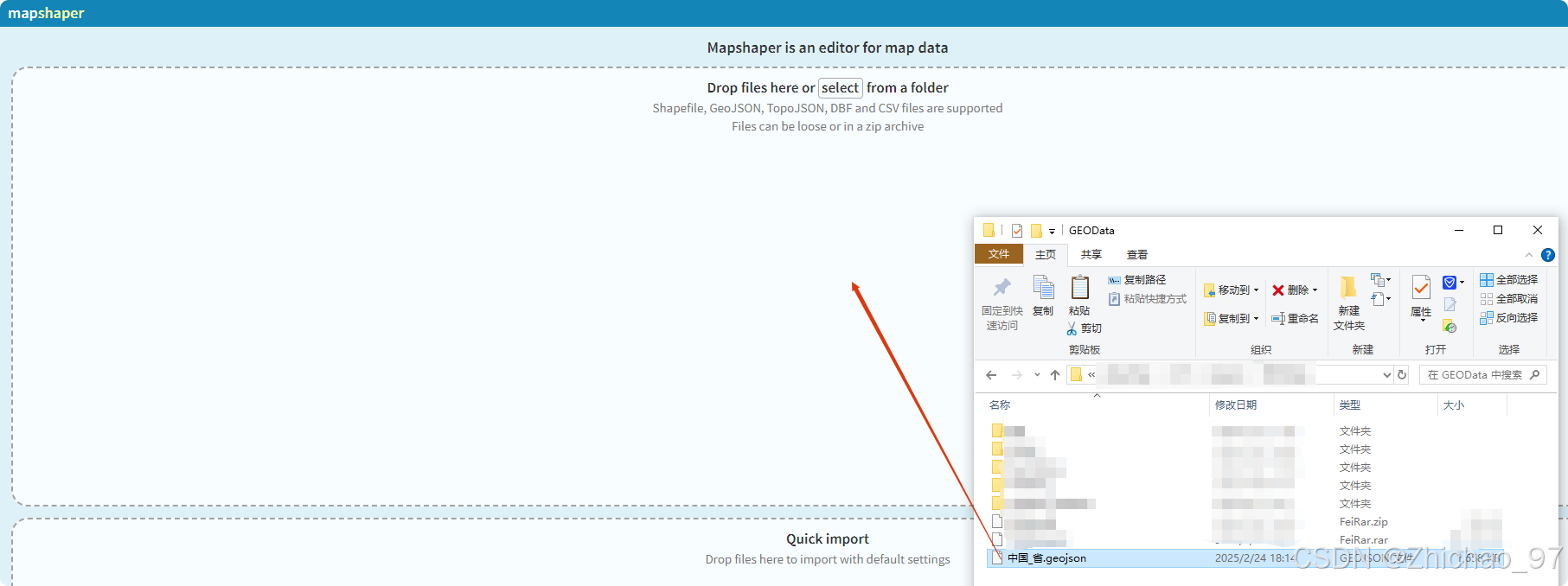The height and width of the screenshot is (586, 1568).
Task: Click Select all (全部选择)
Action: click(x=1508, y=280)
